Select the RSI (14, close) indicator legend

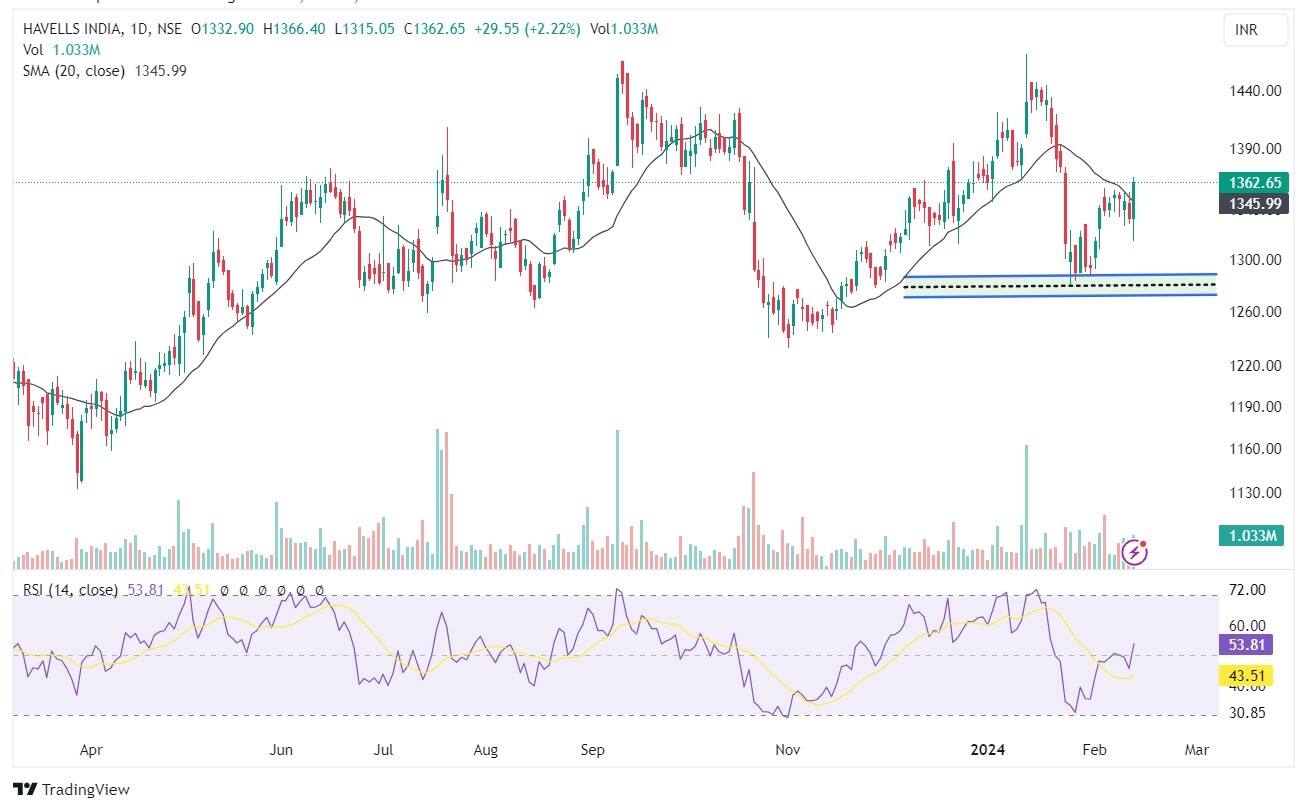(x=70, y=590)
